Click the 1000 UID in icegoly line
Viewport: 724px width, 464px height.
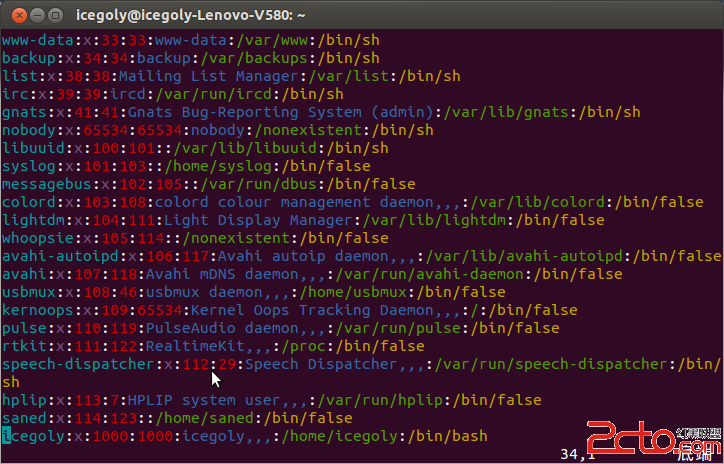tap(110, 436)
